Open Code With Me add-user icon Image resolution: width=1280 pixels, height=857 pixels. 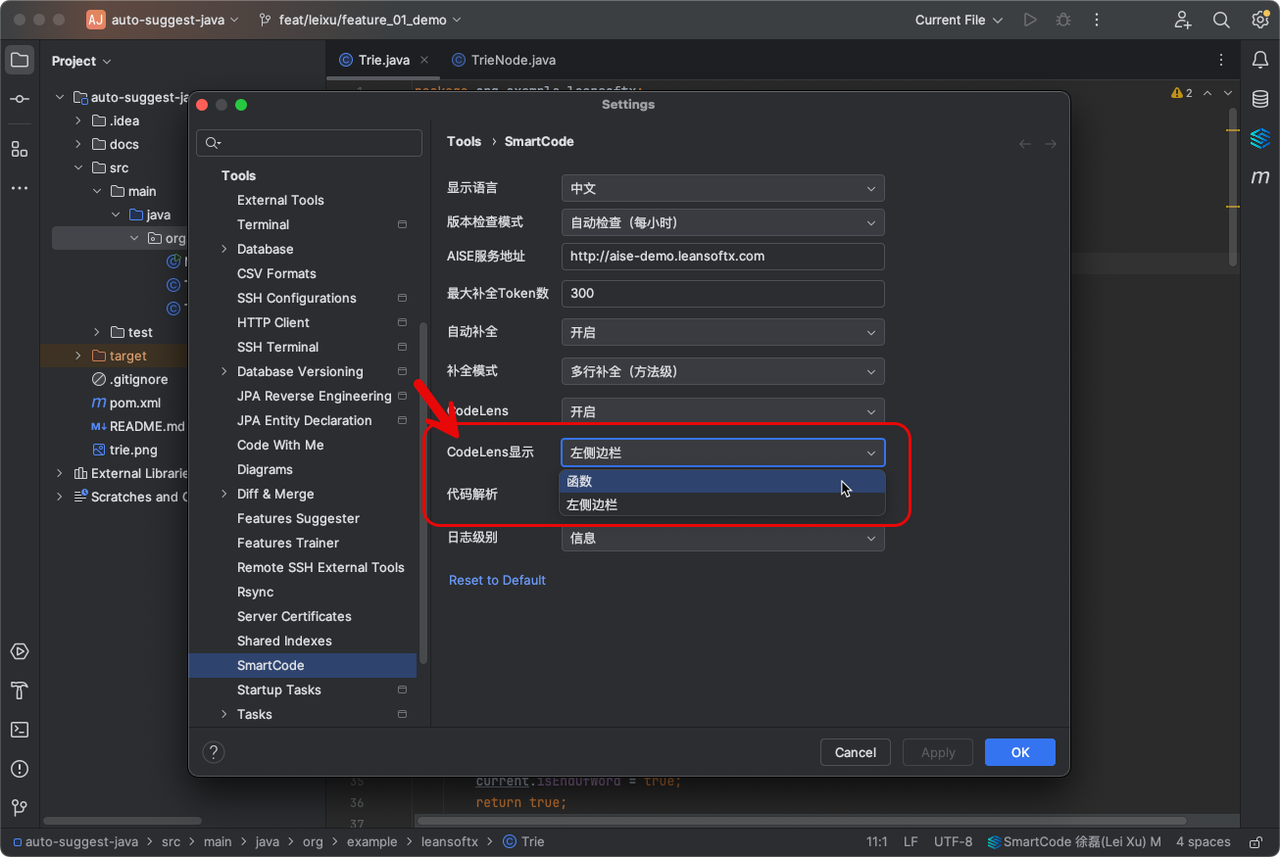pos(1183,20)
